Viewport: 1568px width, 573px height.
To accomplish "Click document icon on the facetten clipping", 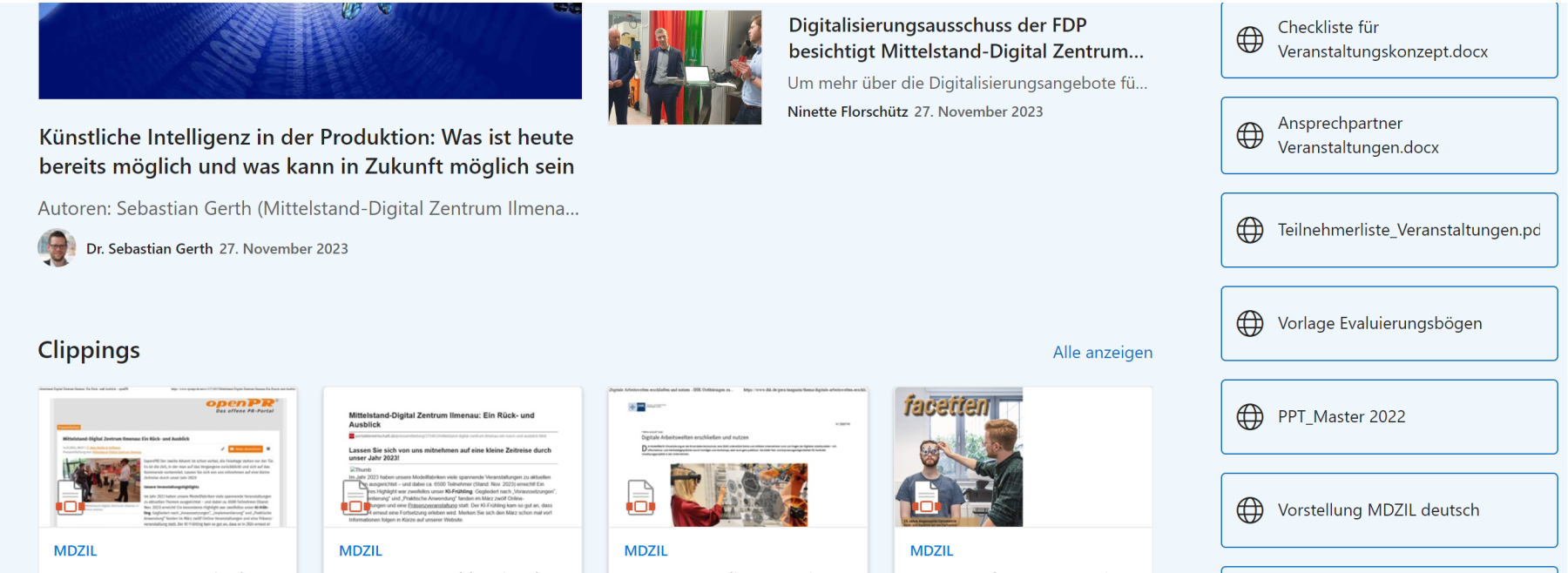I will (x=926, y=497).
